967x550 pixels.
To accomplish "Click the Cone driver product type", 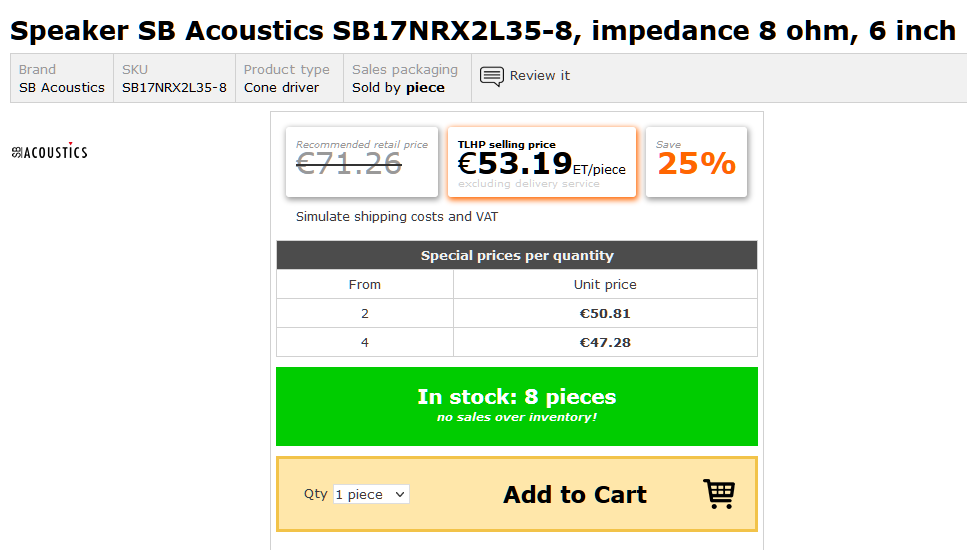I will coord(281,88).
